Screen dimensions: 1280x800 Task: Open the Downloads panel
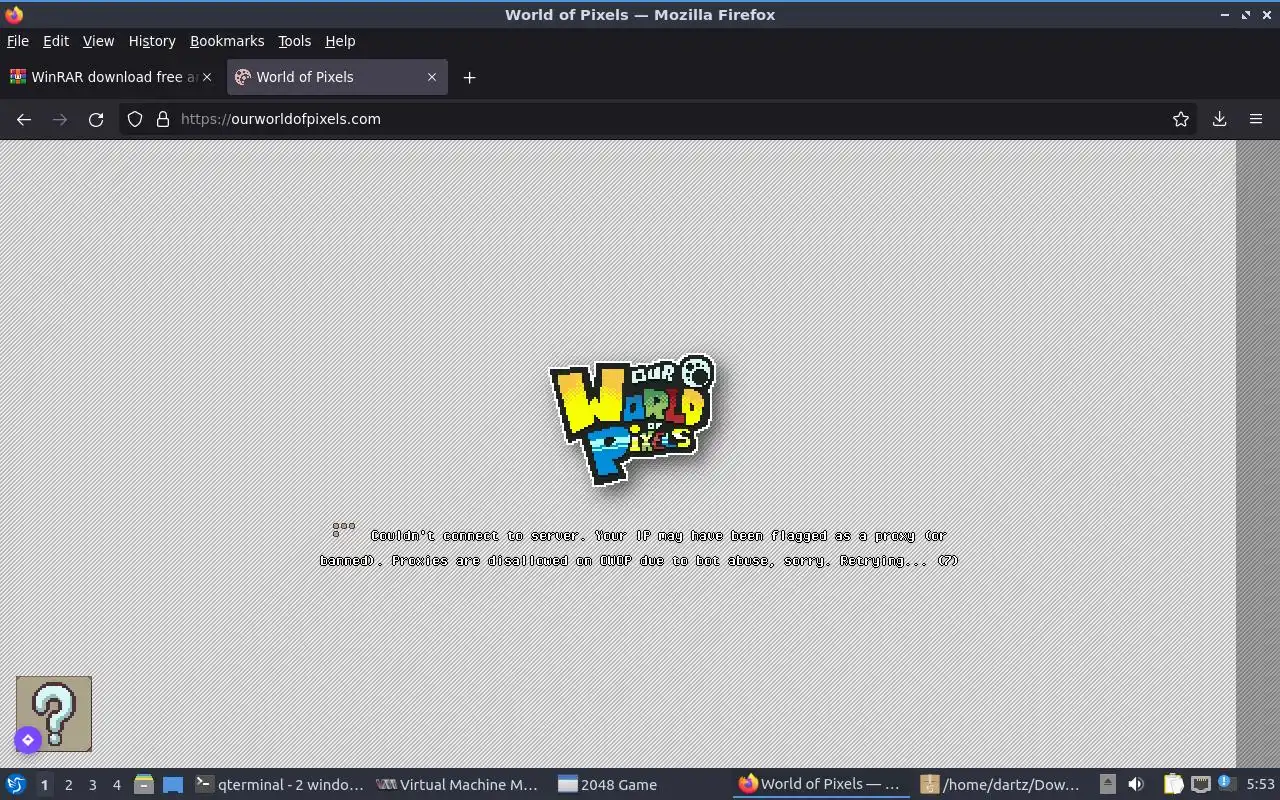coord(1220,119)
